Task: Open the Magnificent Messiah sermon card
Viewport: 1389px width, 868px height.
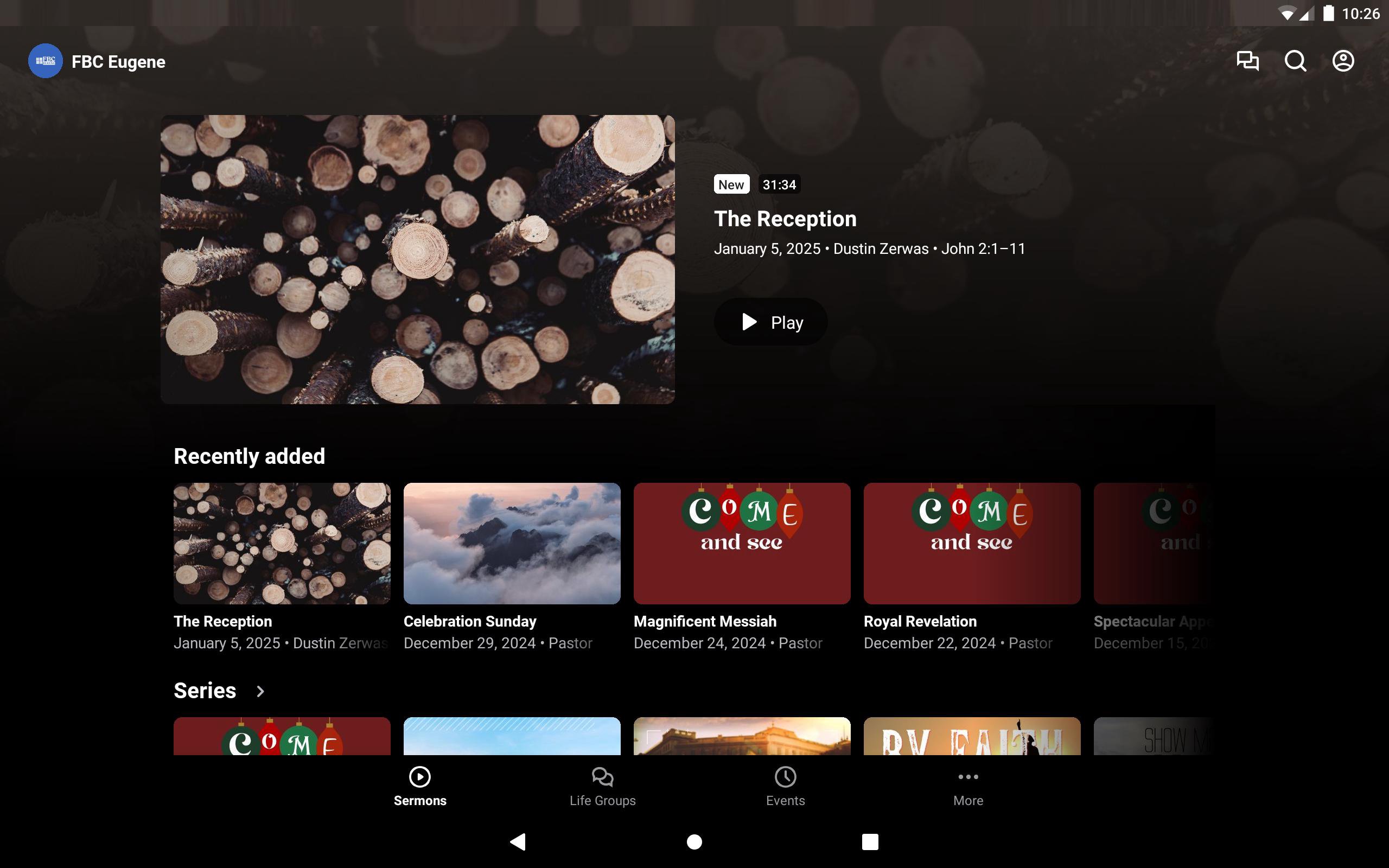Action: (x=742, y=543)
